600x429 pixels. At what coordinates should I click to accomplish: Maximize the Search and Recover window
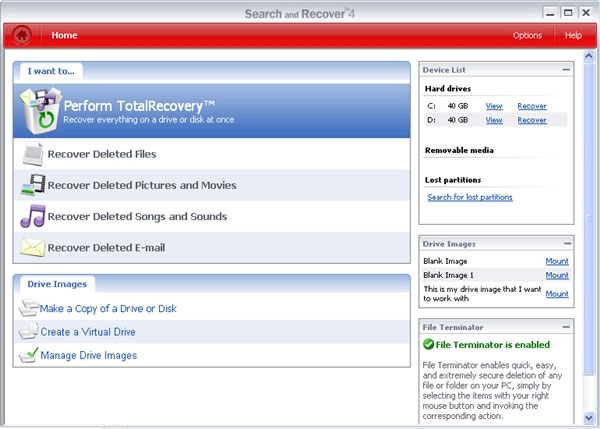click(x=568, y=13)
